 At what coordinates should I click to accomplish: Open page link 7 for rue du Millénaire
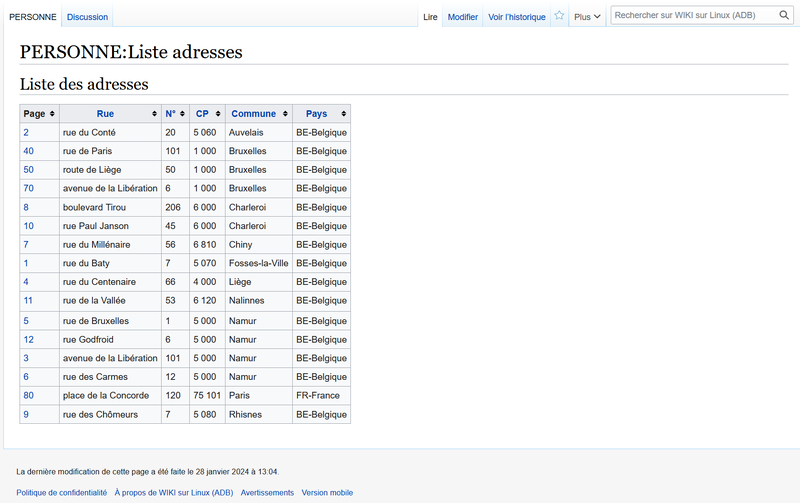pos(26,245)
